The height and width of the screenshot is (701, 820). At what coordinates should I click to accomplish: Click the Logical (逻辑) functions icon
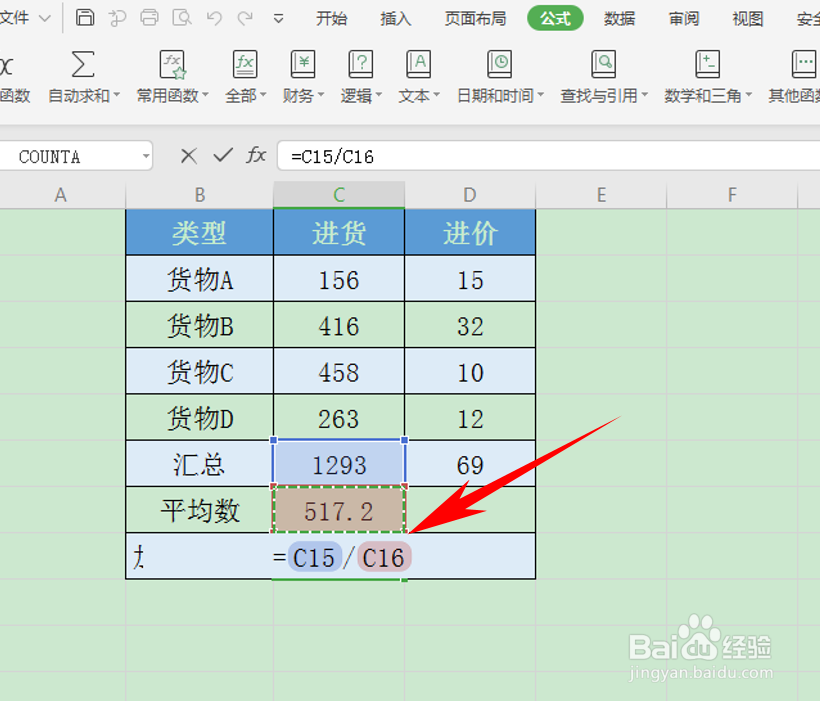click(361, 64)
